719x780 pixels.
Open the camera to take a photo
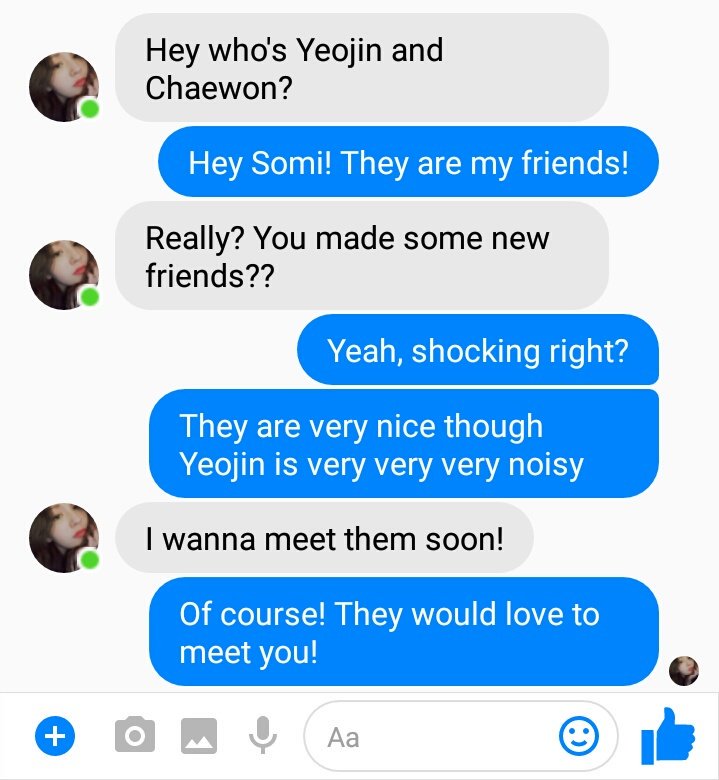point(135,734)
